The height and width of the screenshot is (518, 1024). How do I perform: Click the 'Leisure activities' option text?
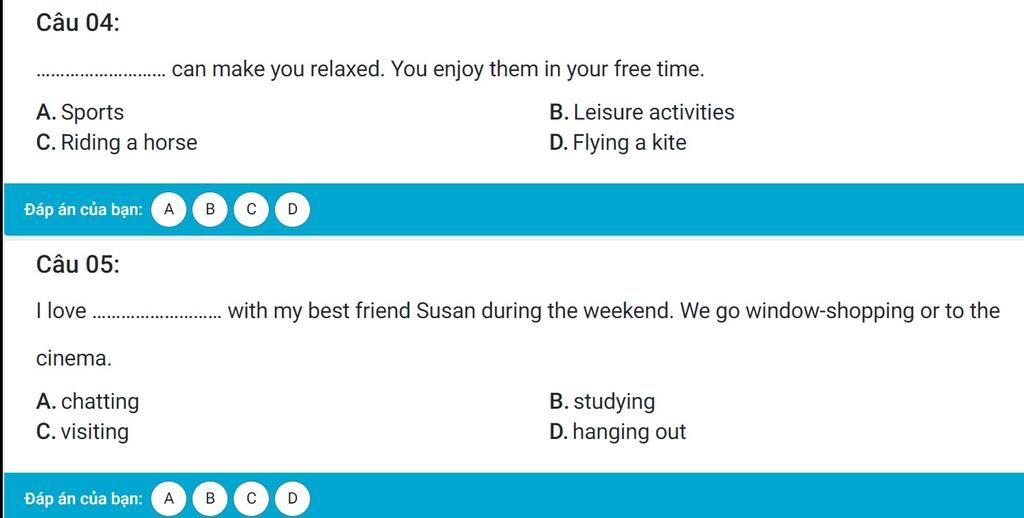click(x=654, y=112)
